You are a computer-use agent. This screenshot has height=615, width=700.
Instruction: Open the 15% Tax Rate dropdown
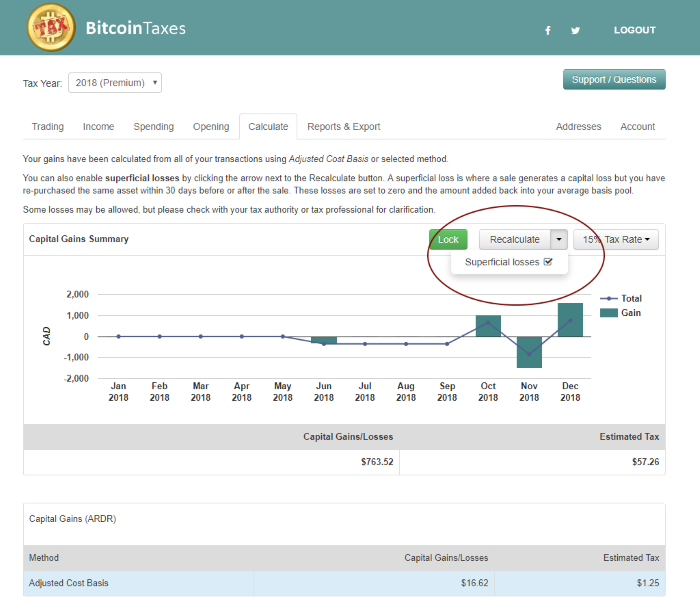click(616, 240)
